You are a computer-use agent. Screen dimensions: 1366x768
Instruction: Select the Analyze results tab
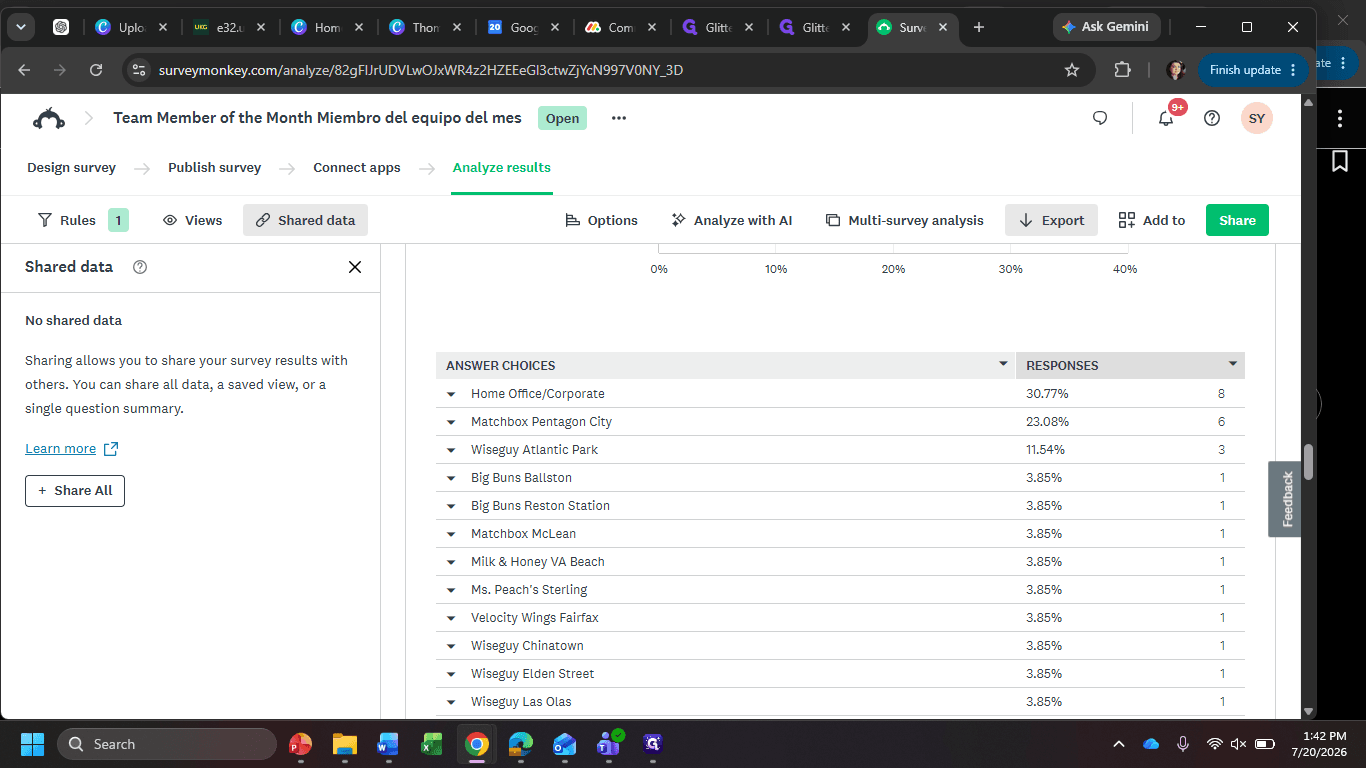(502, 168)
